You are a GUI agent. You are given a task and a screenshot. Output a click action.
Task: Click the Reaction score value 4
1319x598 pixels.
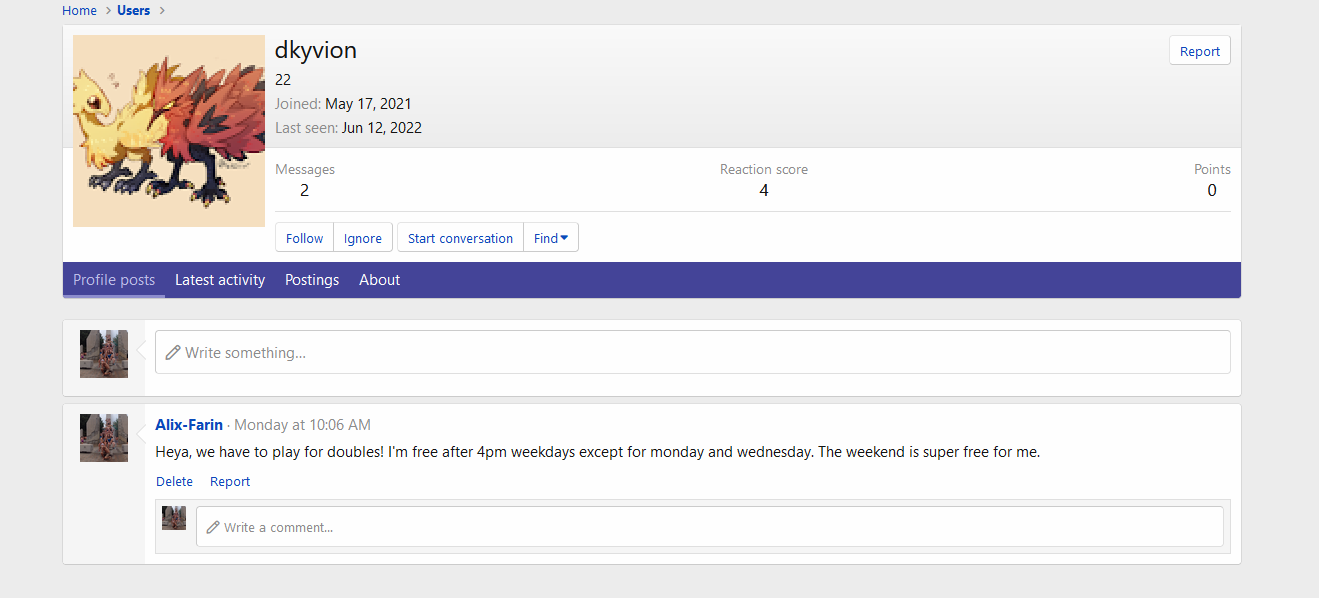pos(764,190)
